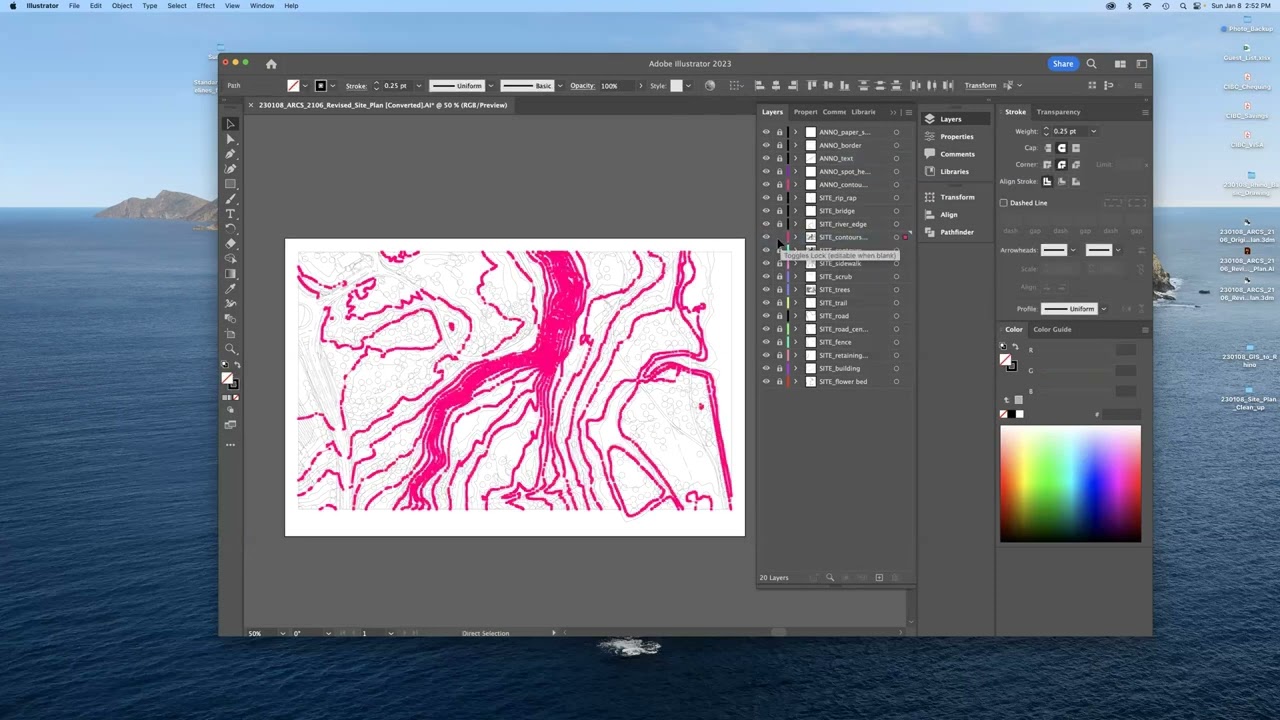Click the Opacity label link

click(x=582, y=86)
